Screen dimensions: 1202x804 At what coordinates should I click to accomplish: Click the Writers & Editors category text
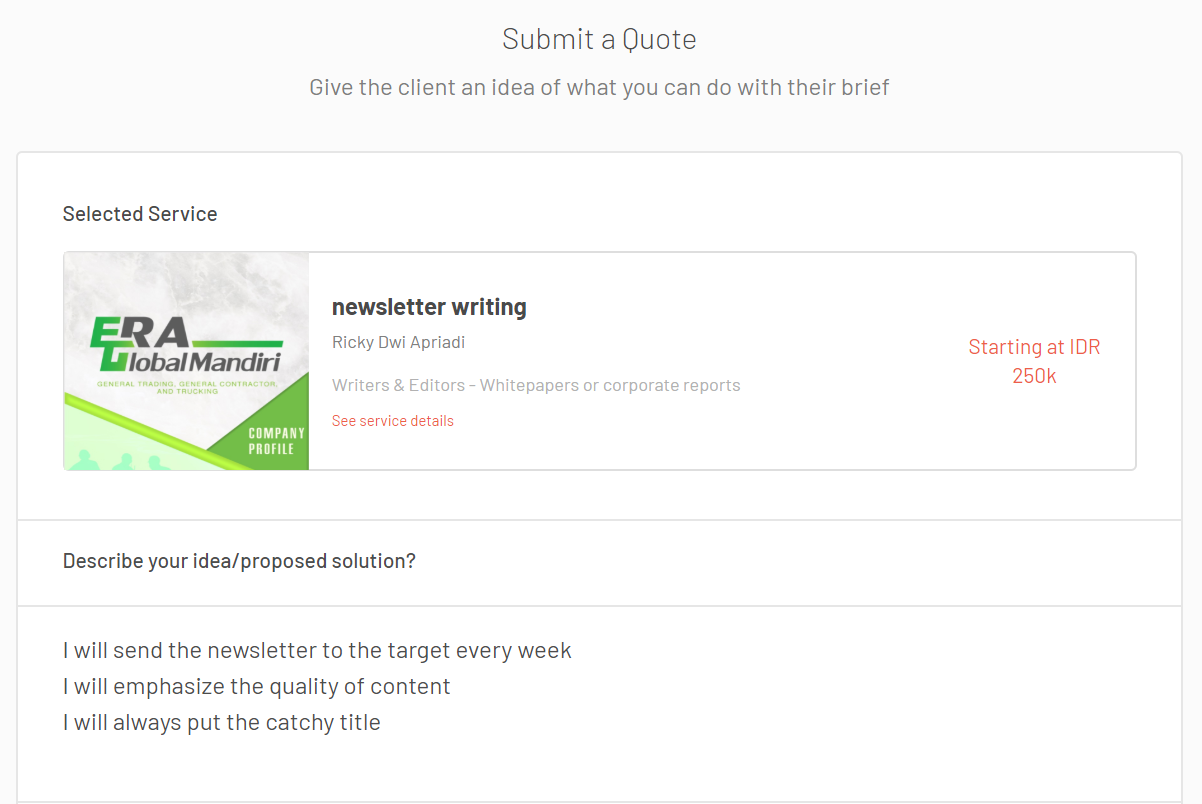pos(536,385)
